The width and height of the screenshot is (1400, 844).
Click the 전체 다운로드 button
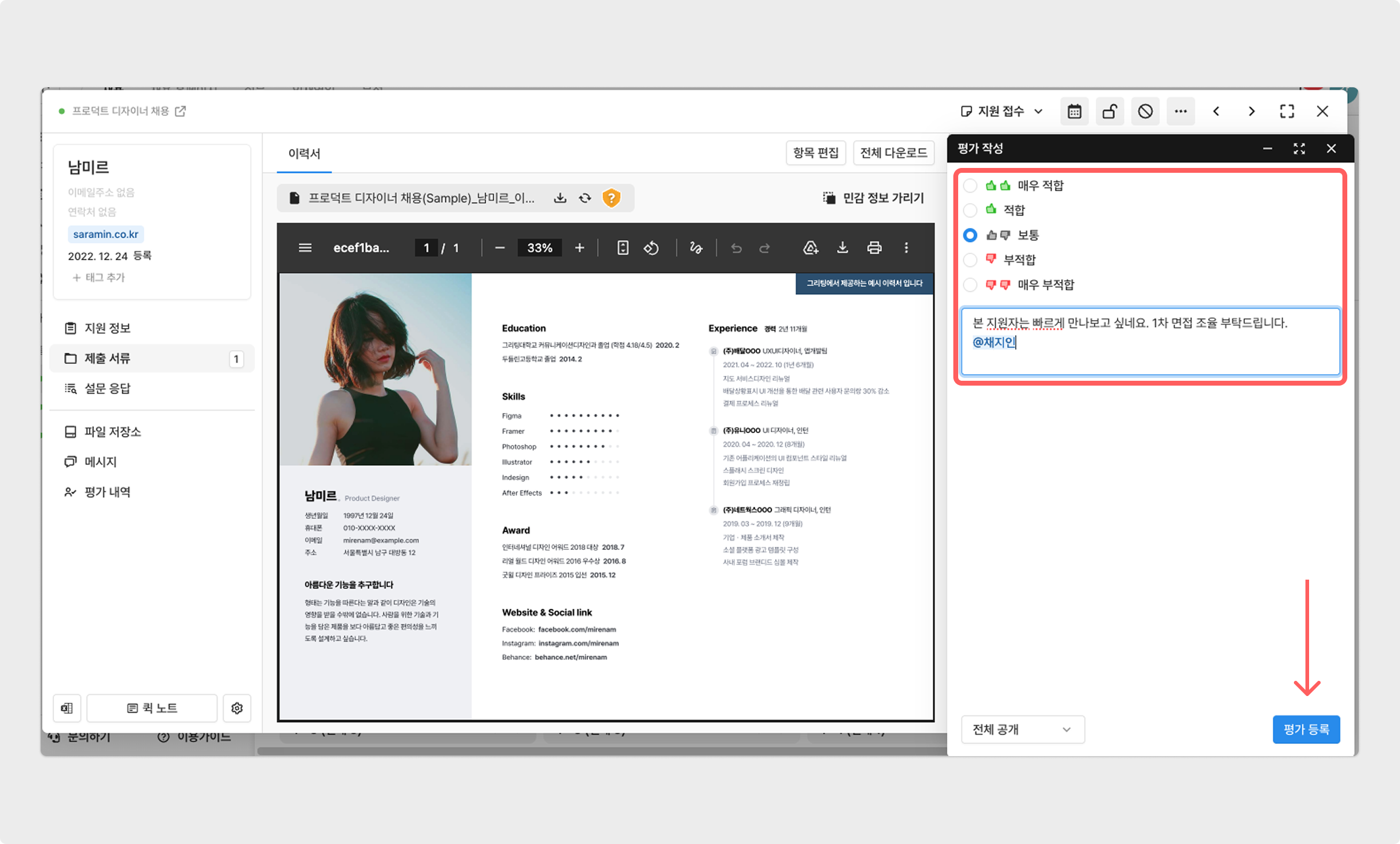tap(893, 153)
